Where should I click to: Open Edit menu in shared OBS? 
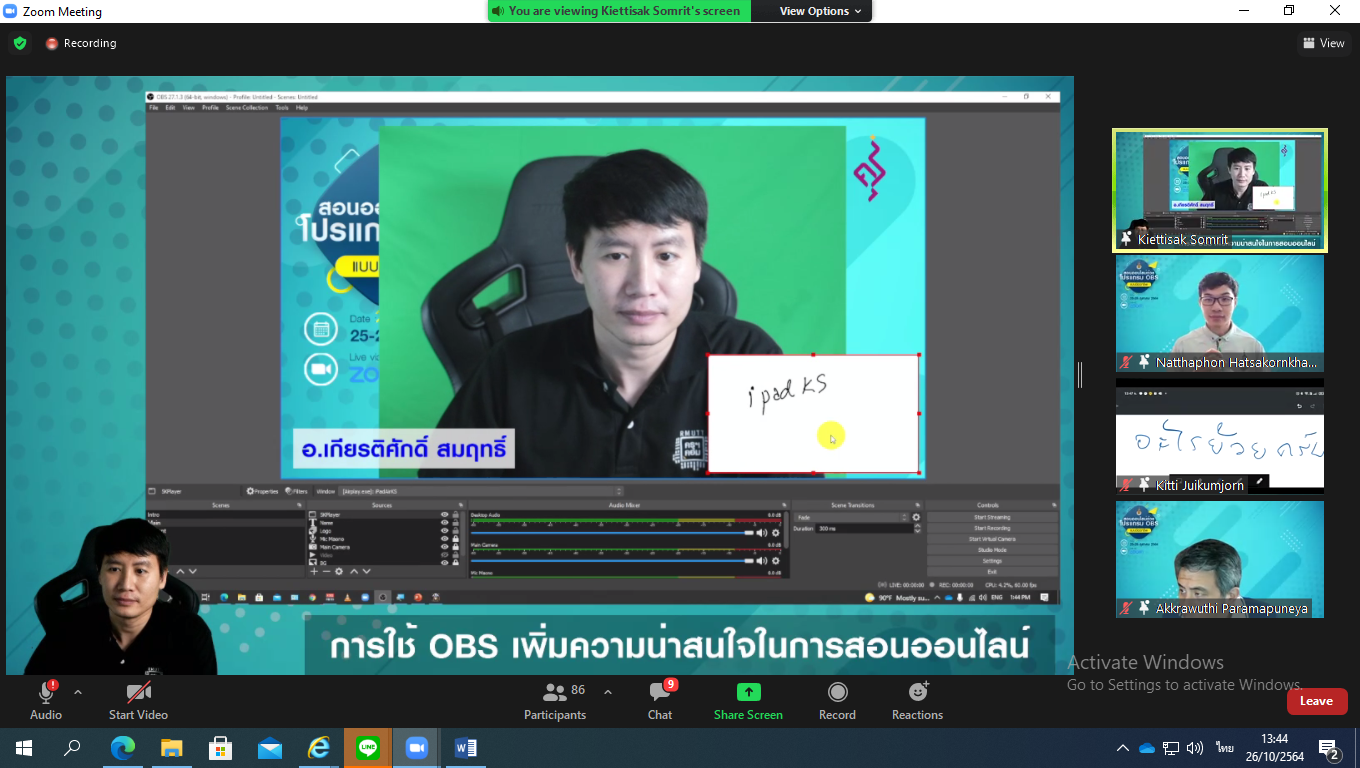point(170,107)
